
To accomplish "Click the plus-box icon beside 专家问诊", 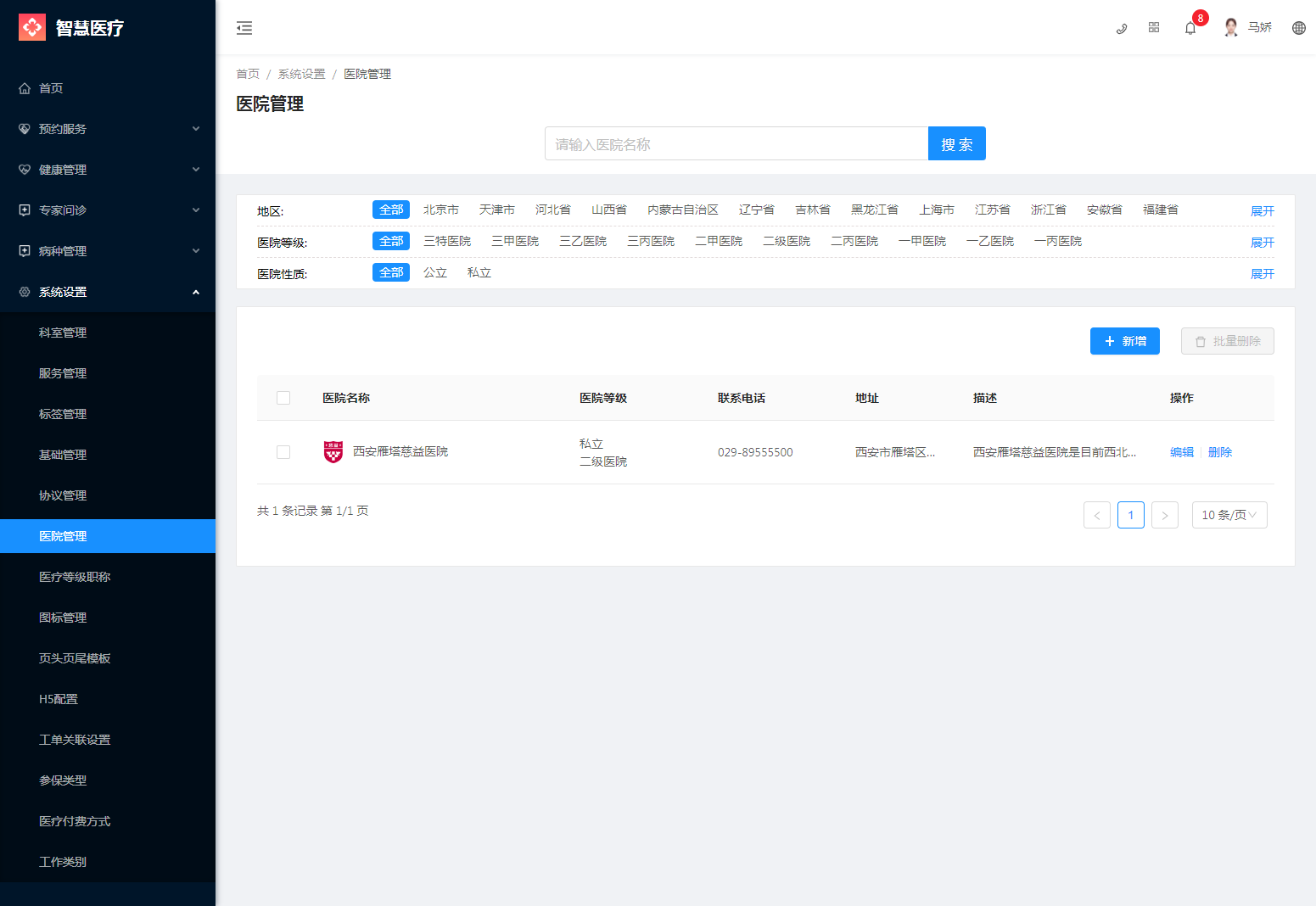I will 25,210.
